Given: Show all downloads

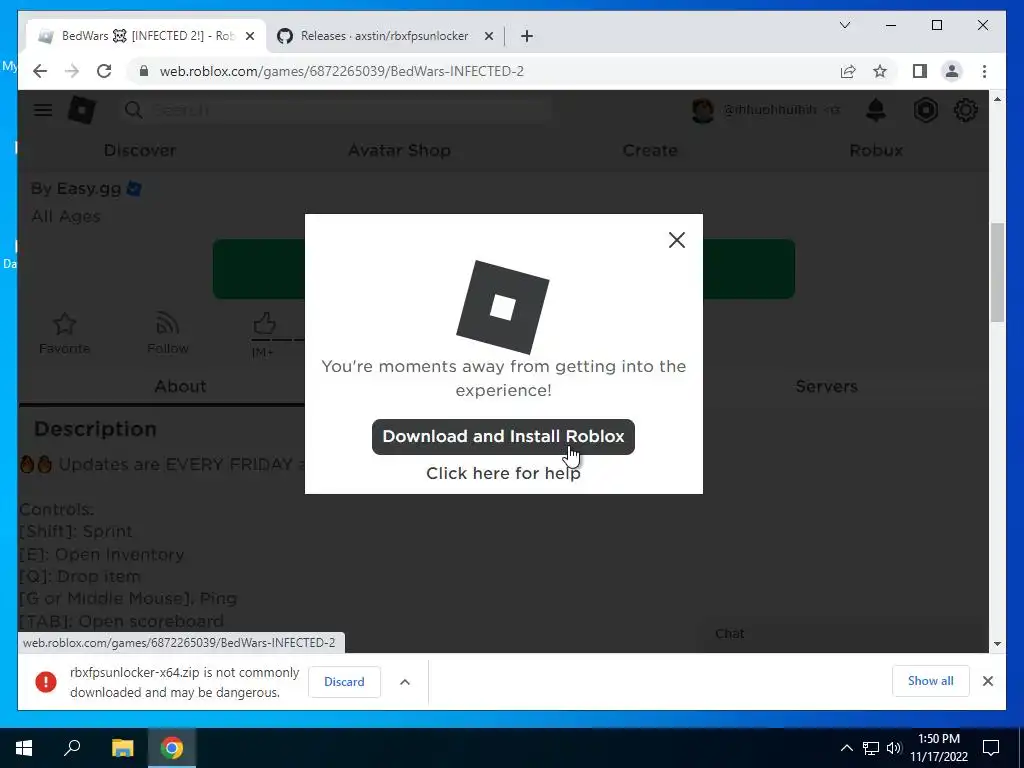Looking at the screenshot, I should (x=930, y=680).
